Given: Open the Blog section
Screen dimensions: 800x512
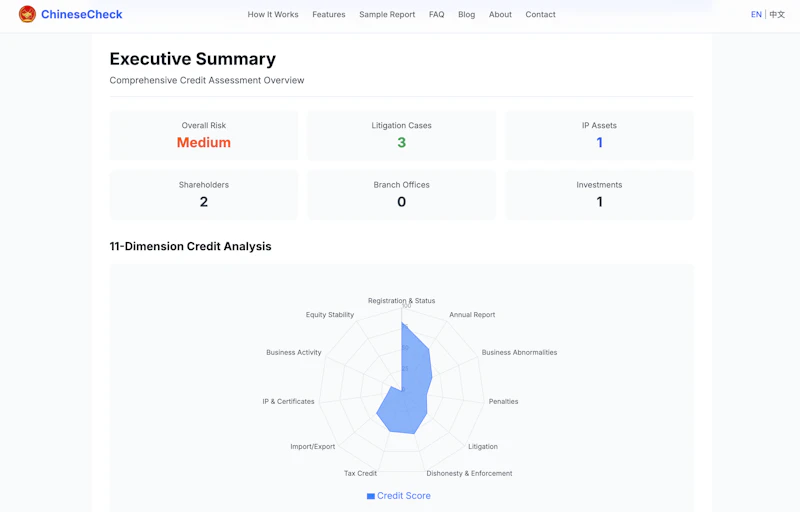Looking at the screenshot, I should coord(466,14).
